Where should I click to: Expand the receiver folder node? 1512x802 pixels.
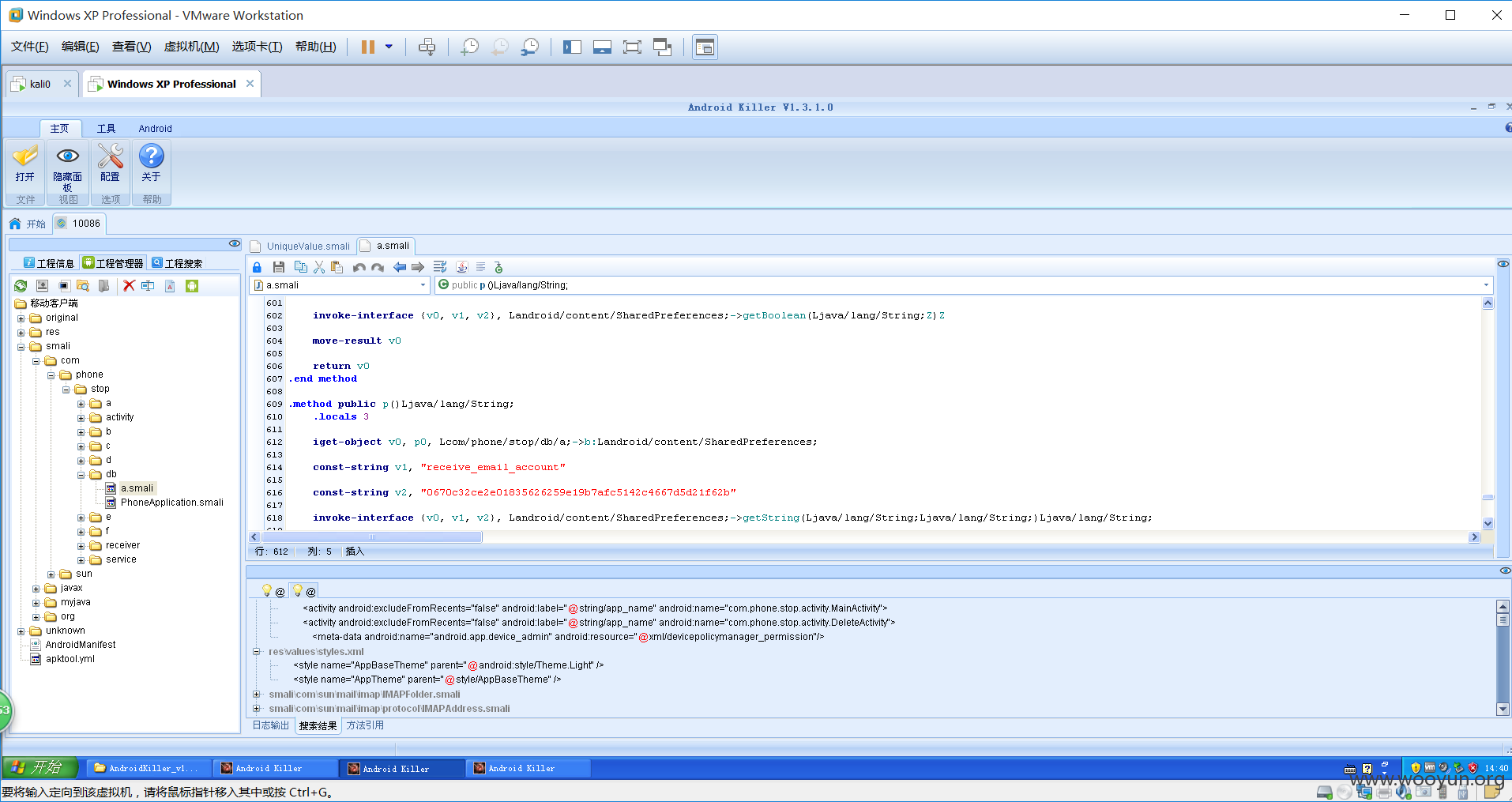81,546
